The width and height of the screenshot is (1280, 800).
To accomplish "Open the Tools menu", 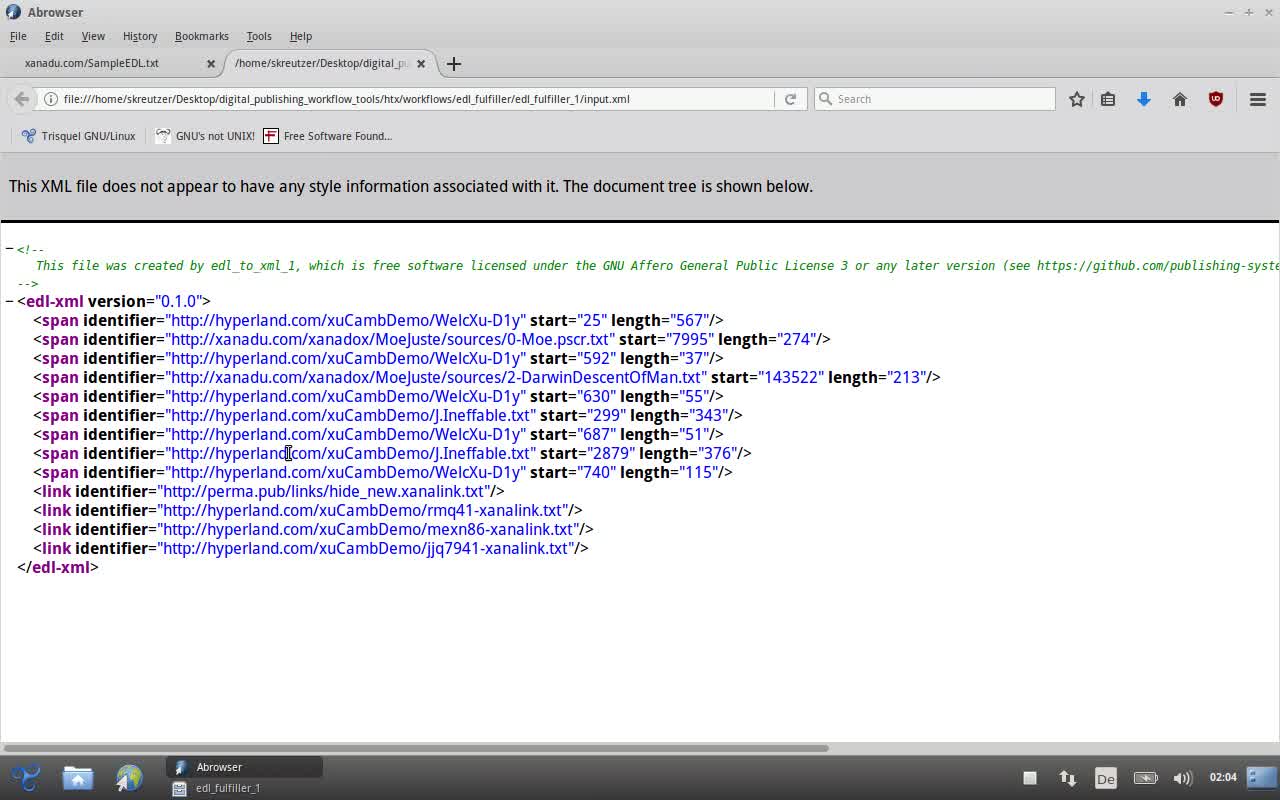I will 259,36.
